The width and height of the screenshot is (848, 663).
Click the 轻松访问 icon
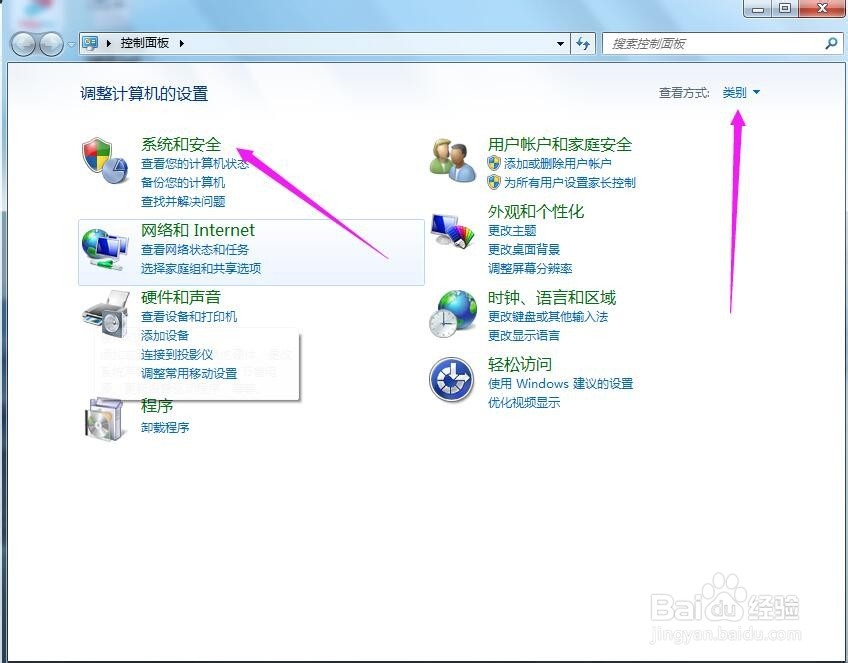coord(451,381)
